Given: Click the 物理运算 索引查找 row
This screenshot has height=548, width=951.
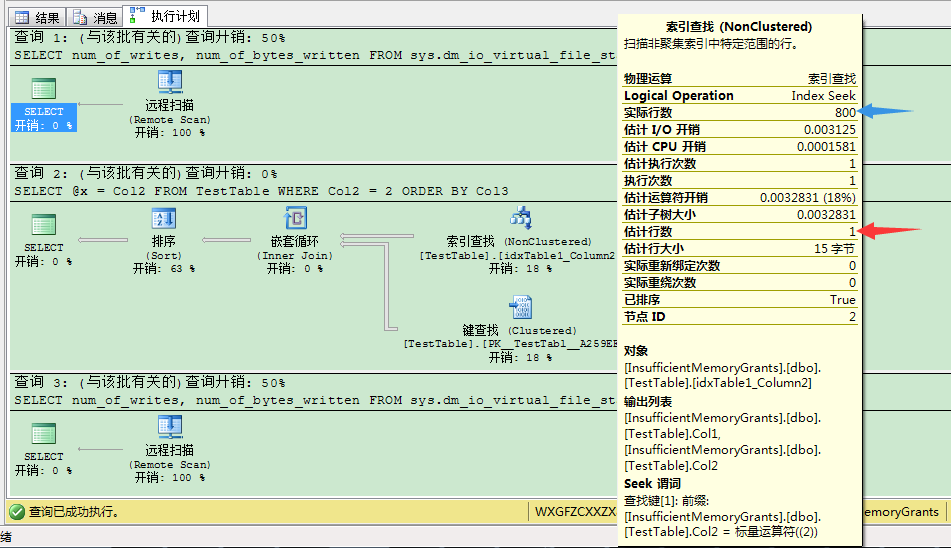Looking at the screenshot, I should coord(740,79).
